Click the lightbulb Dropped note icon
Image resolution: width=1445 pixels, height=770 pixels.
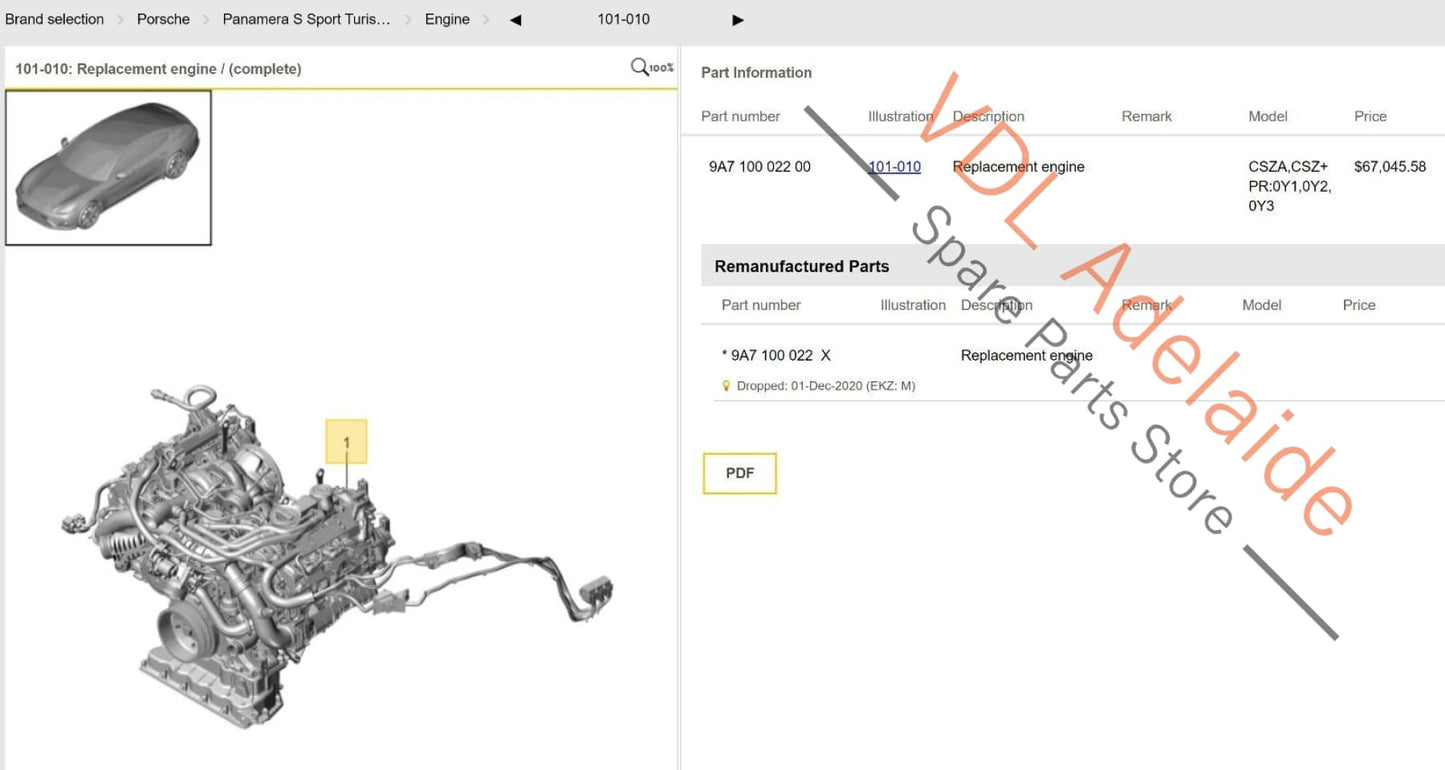[726, 386]
